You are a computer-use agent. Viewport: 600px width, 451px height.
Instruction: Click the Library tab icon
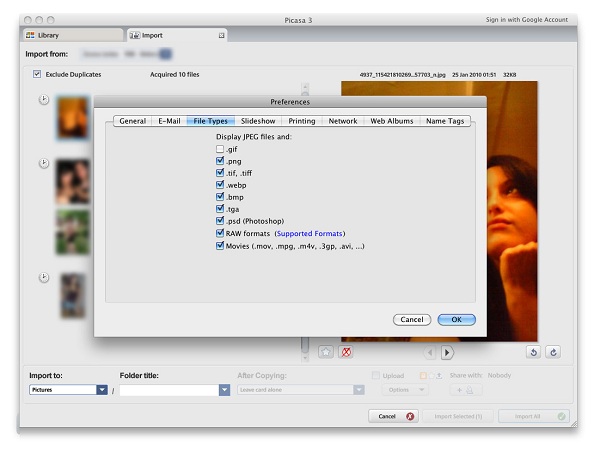tap(30, 35)
